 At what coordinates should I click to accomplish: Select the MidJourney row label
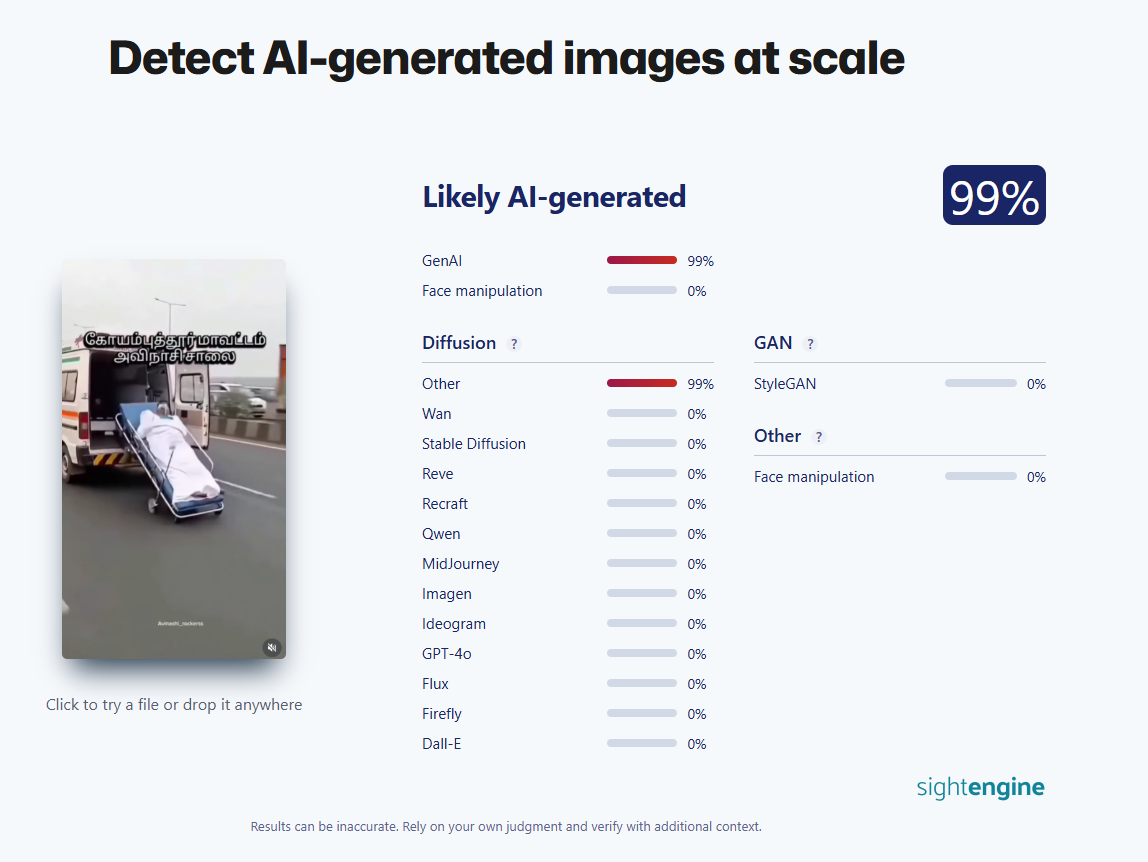tap(461, 564)
